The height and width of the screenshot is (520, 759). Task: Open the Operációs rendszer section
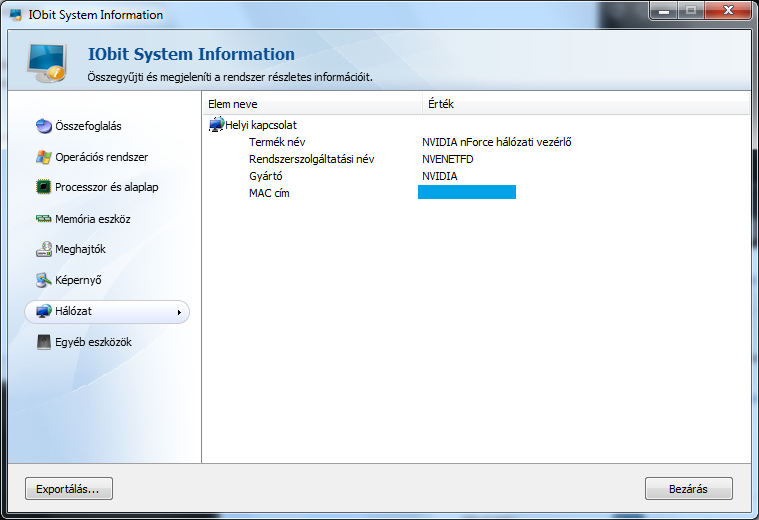tap(102, 157)
